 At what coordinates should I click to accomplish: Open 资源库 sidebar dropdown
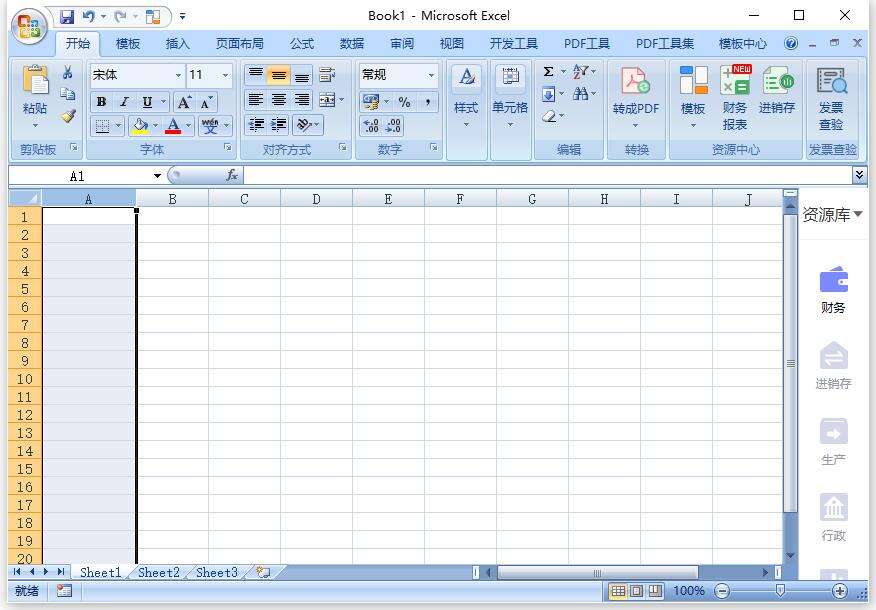click(x=858, y=214)
